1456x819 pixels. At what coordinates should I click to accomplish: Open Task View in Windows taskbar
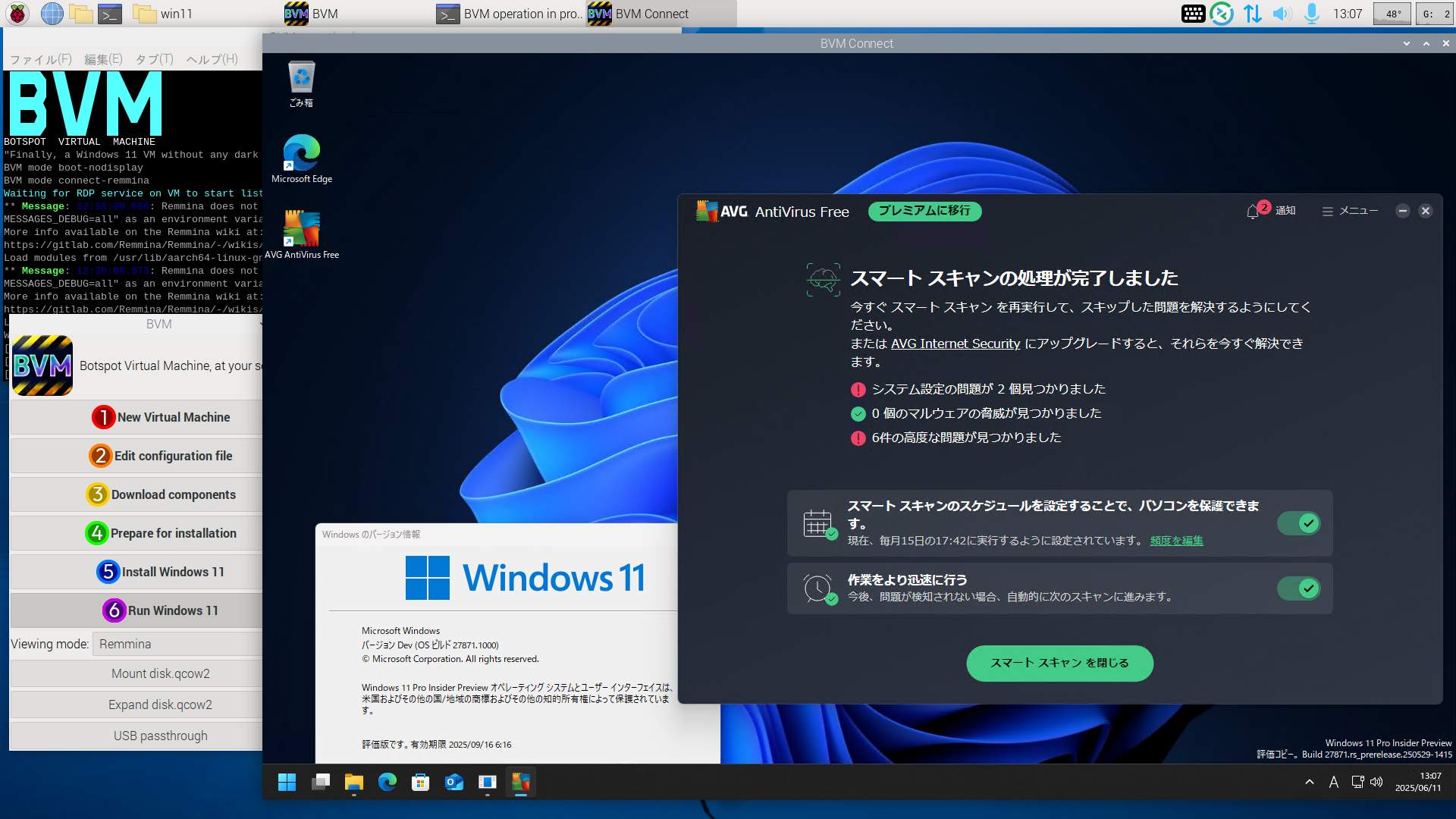tap(321, 782)
